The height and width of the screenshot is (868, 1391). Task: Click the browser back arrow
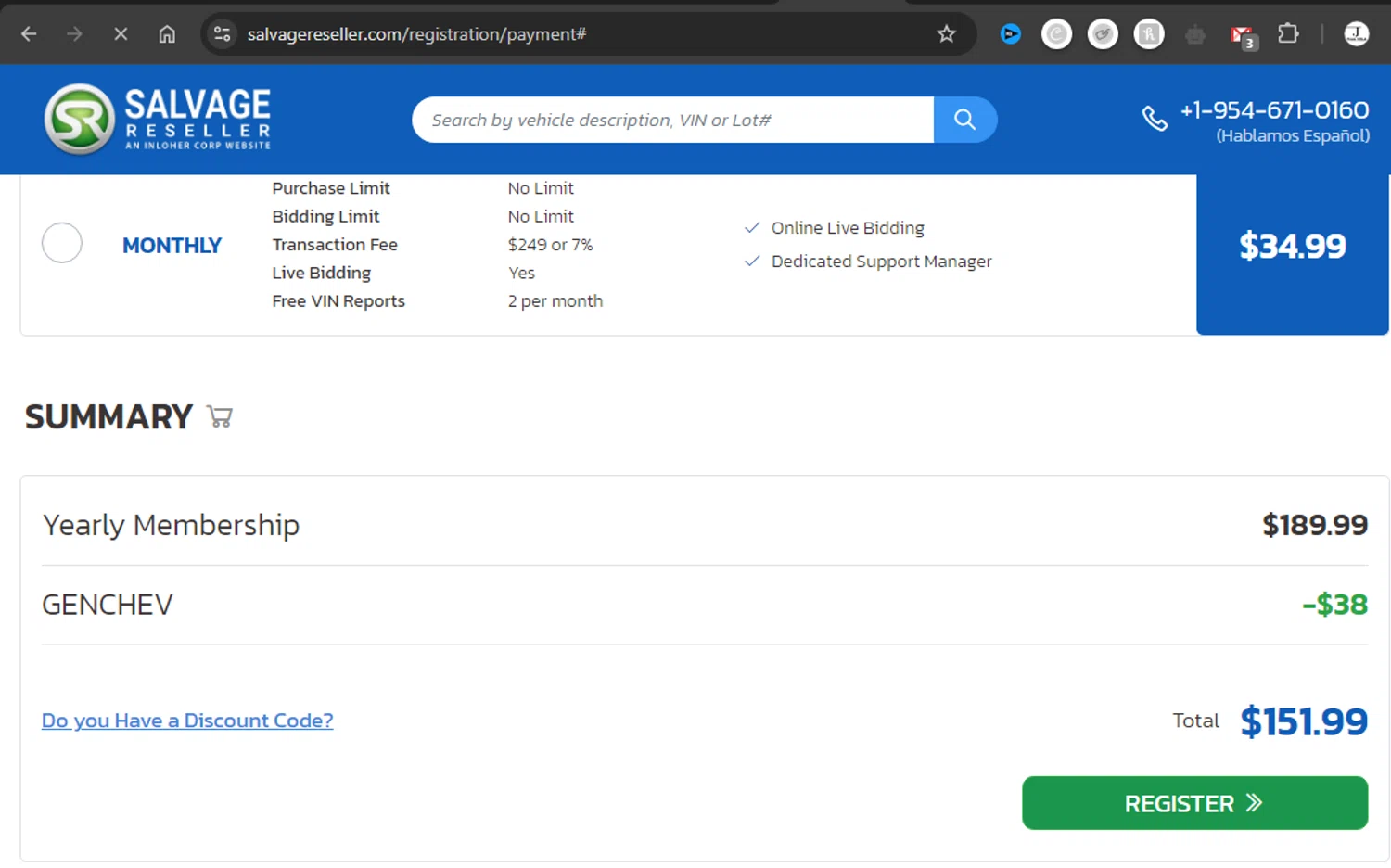(29, 34)
